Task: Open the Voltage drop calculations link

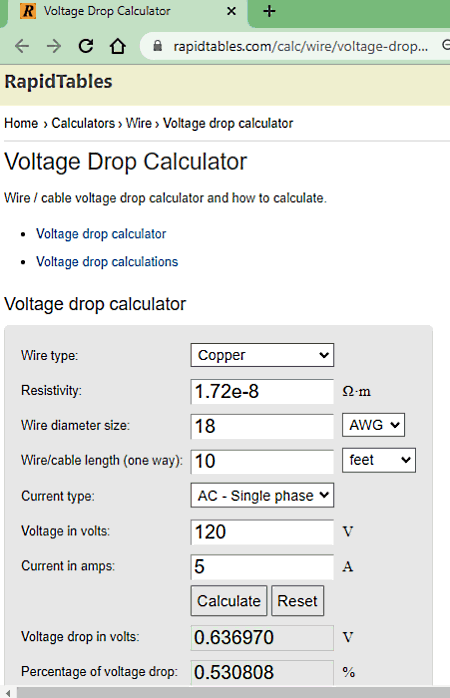Action: pyautogui.click(x=107, y=261)
